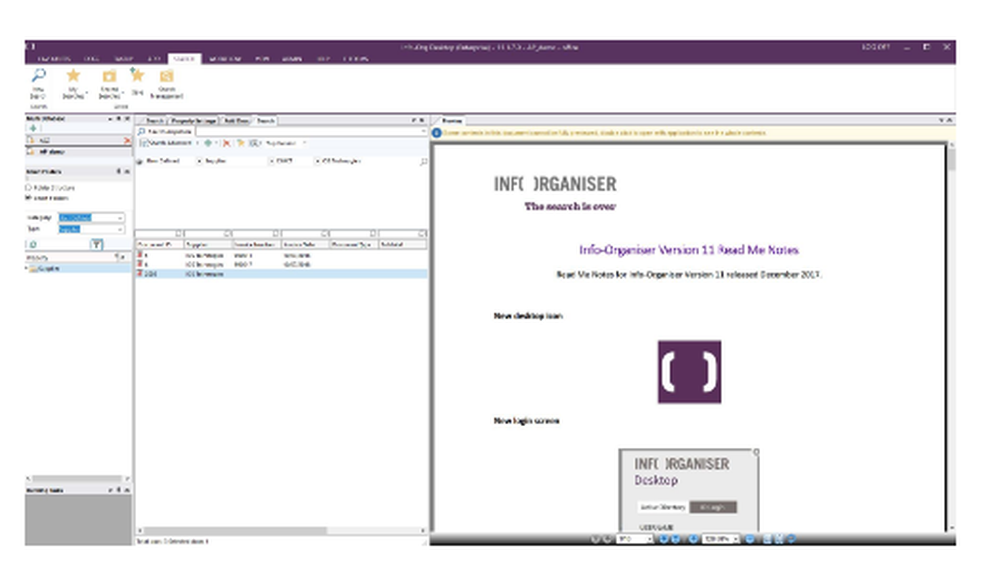The width and height of the screenshot is (1000, 582).
Task: Select the Smart Folders radio button
Action: point(28,198)
